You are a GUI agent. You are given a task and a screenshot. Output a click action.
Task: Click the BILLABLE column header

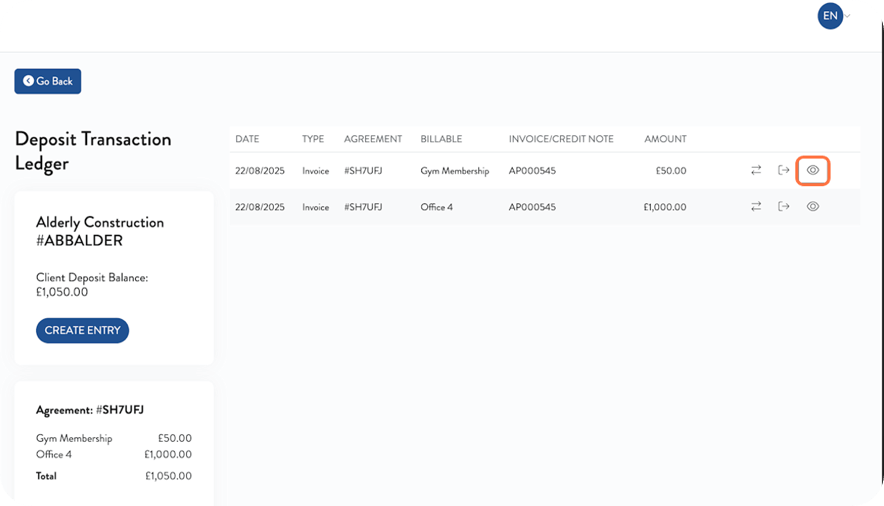click(x=441, y=139)
